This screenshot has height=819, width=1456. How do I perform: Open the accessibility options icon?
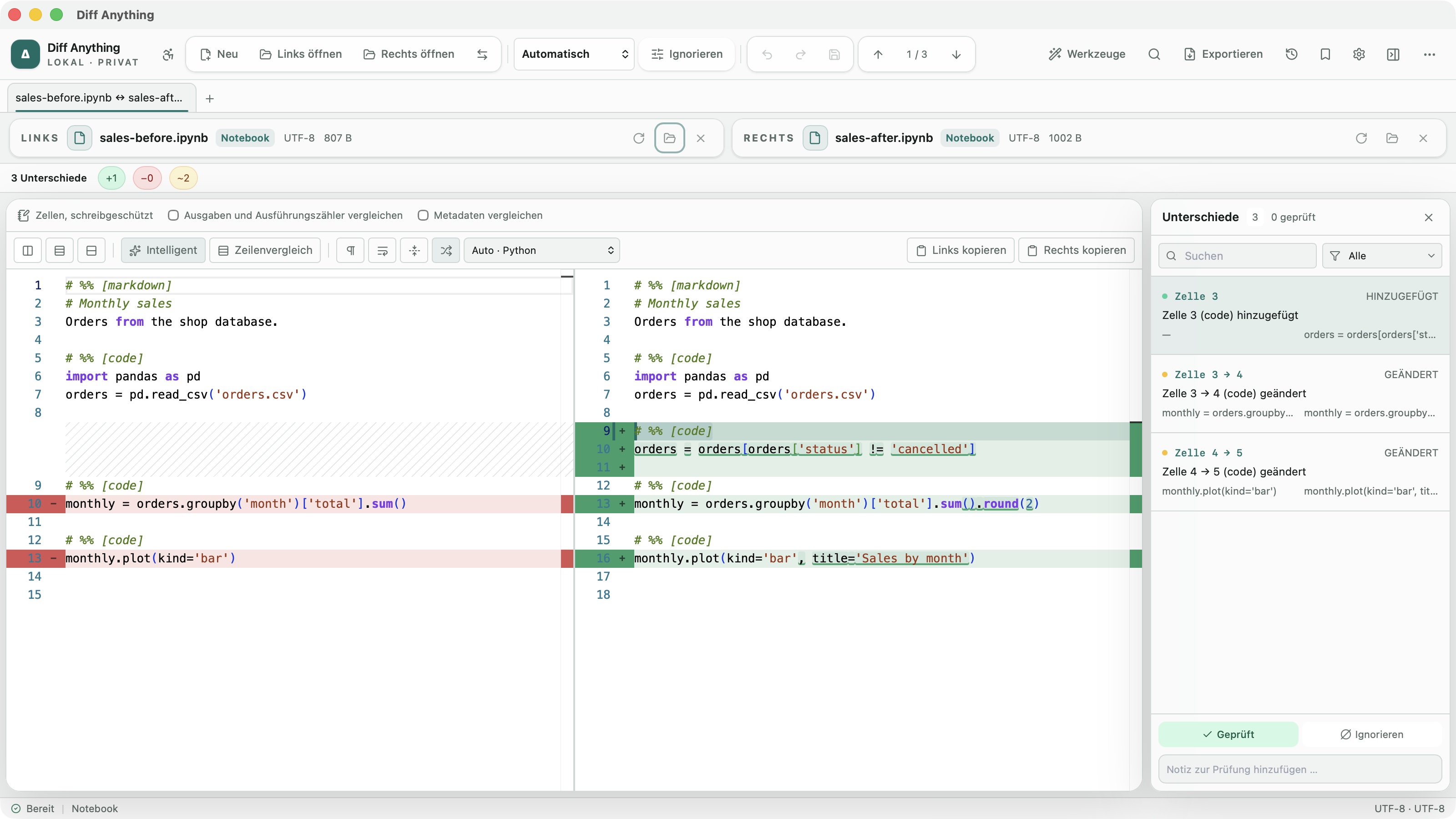(x=168, y=54)
